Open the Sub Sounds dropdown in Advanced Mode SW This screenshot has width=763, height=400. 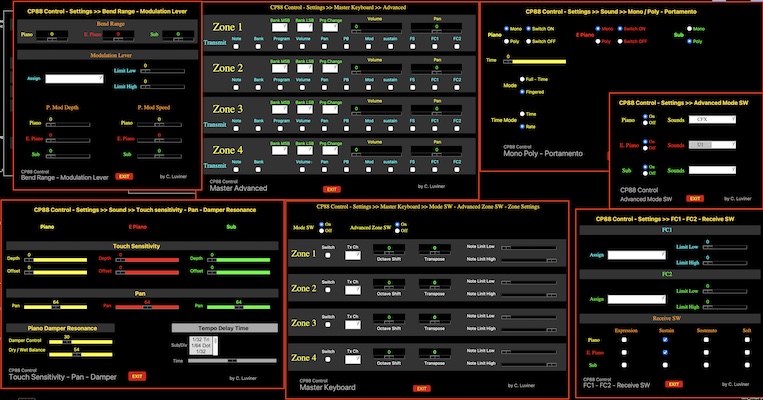(x=712, y=170)
